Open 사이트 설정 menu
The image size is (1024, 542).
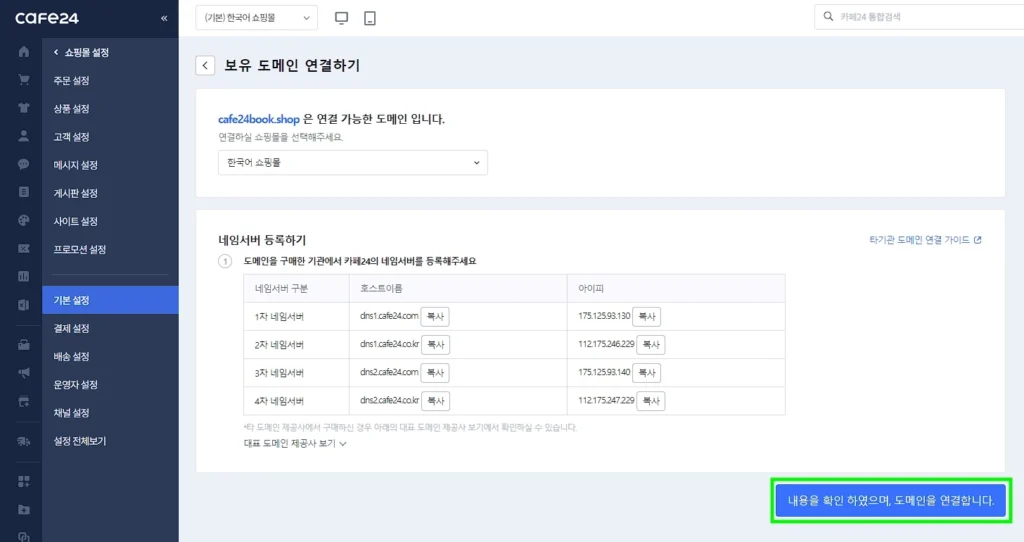coord(76,221)
